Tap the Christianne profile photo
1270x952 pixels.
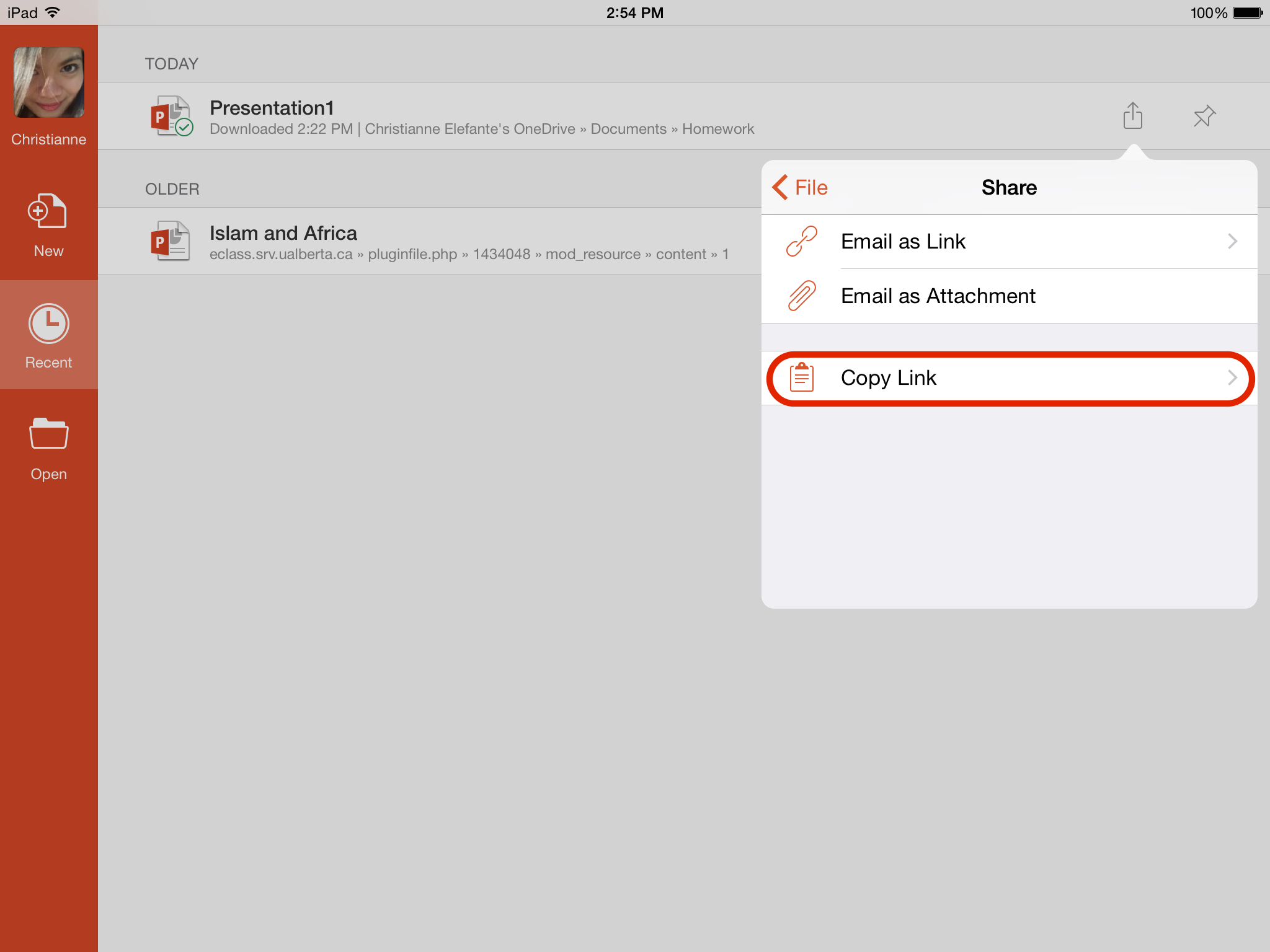point(49,82)
